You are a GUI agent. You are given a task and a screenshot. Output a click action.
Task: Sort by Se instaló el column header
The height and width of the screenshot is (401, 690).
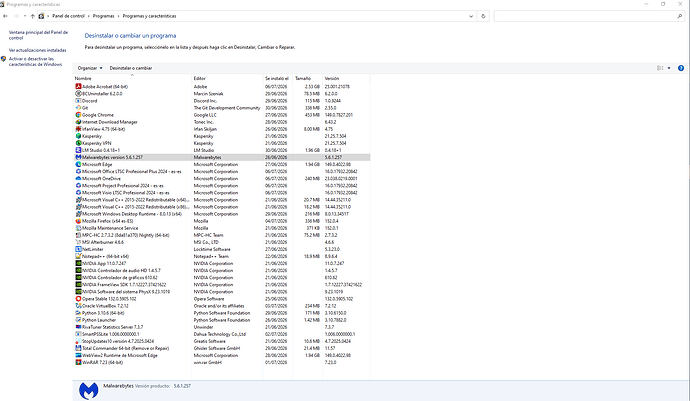pyautogui.click(x=278, y=78)
